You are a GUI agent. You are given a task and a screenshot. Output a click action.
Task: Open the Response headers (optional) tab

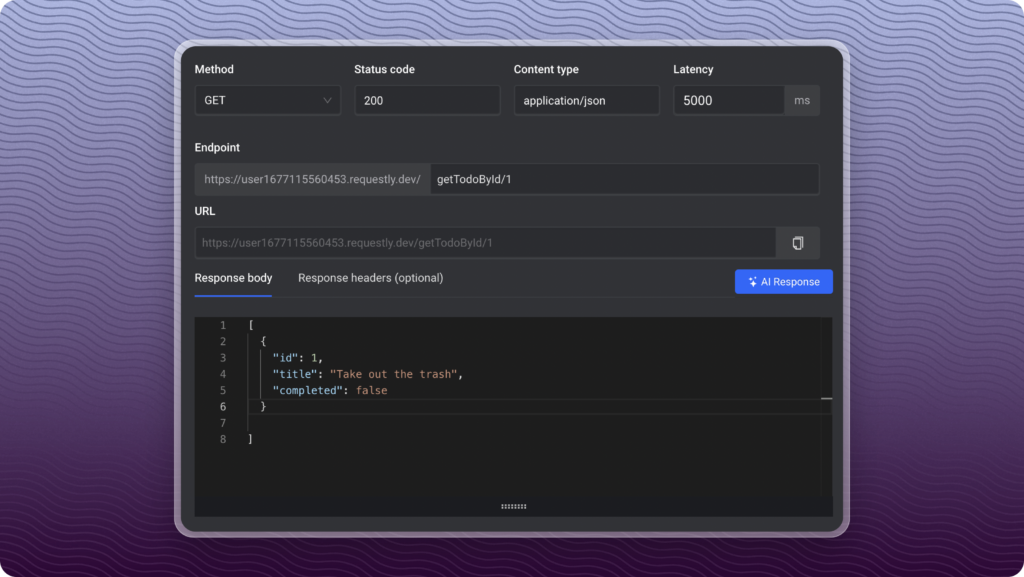pos(370,278)
